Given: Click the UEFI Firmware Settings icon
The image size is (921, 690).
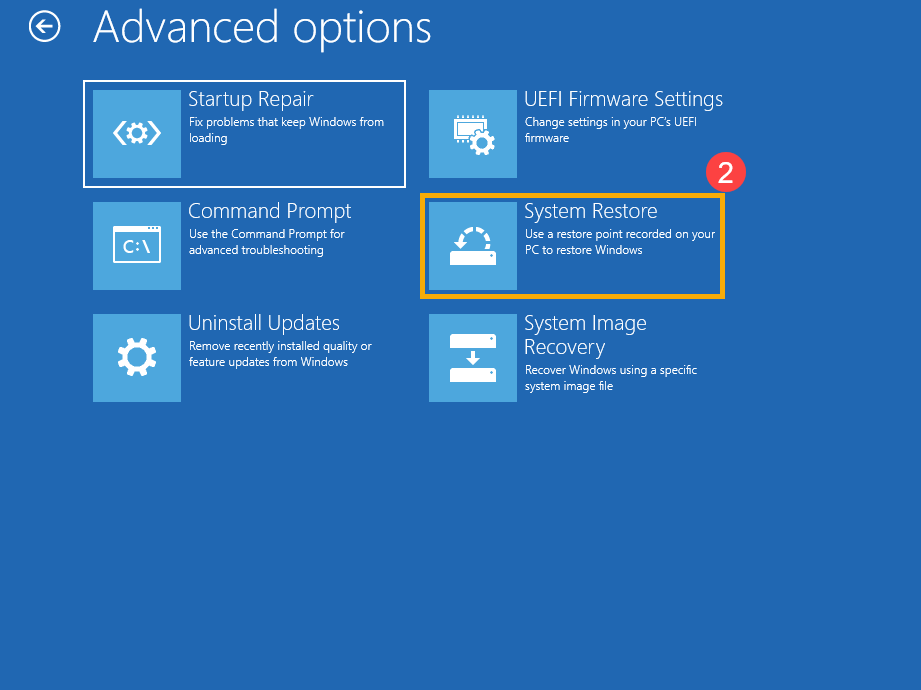Looking at the screenshot, I should (x=473, y=134).
